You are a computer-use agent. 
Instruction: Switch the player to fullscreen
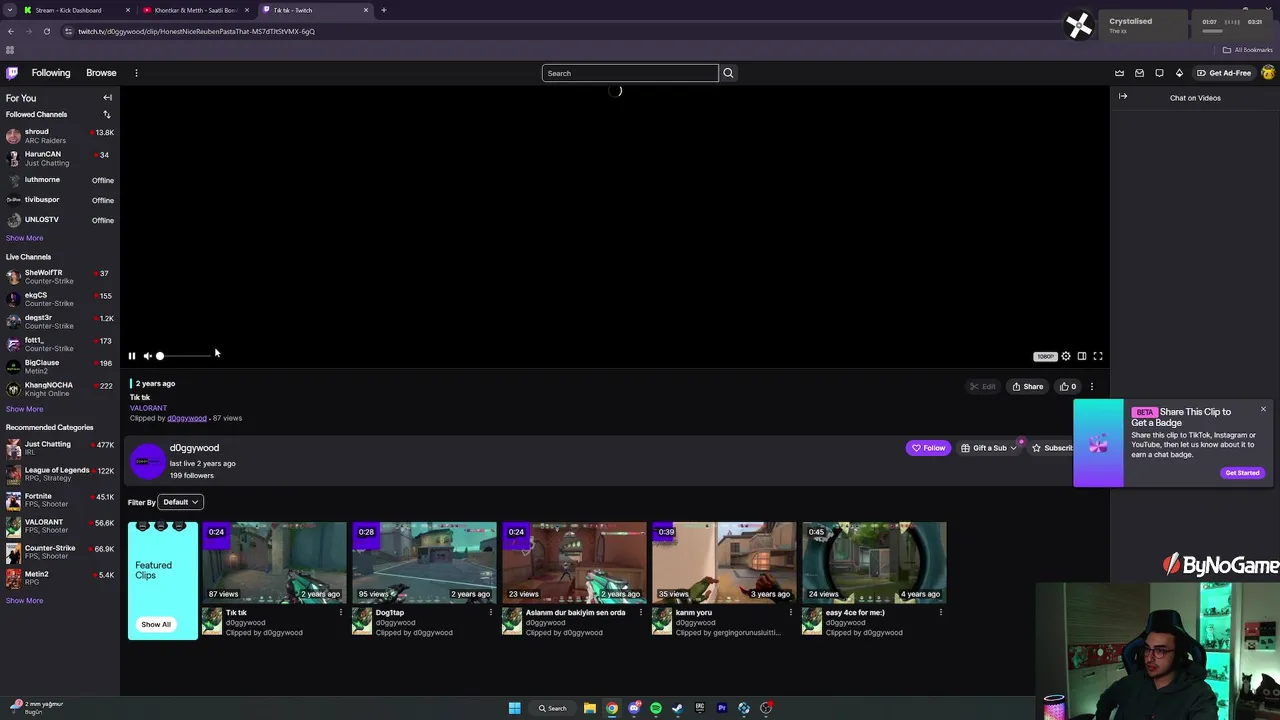click(x=1098, y=356)
